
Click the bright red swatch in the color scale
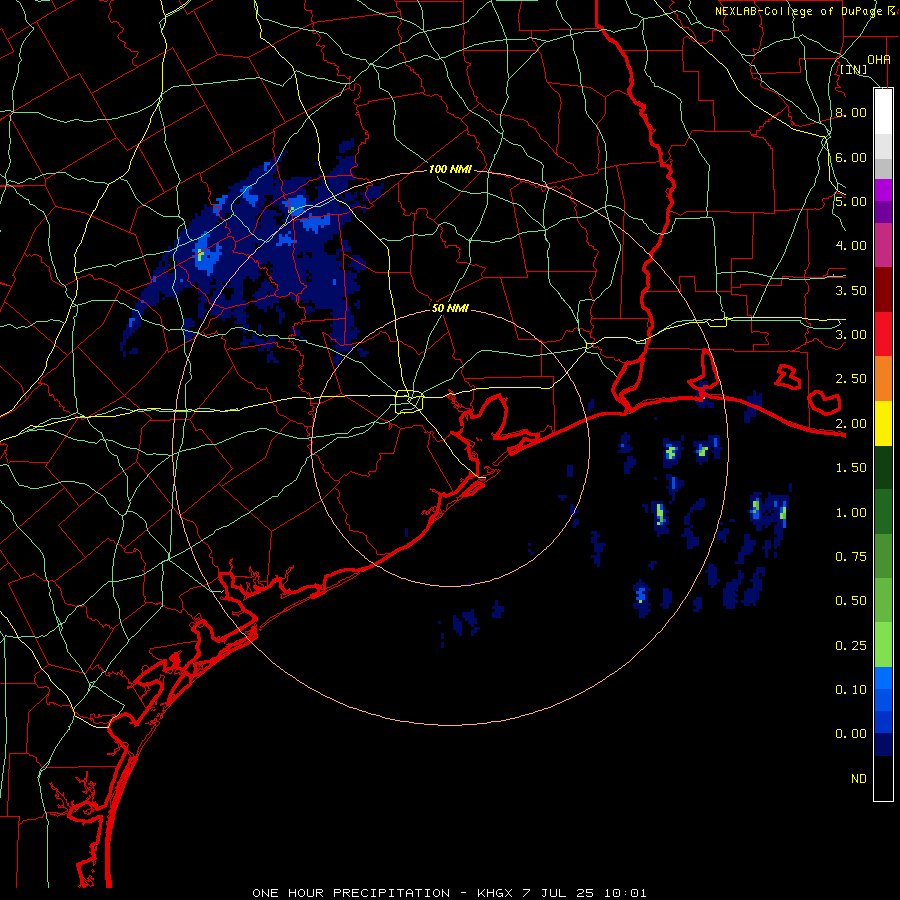883,335
